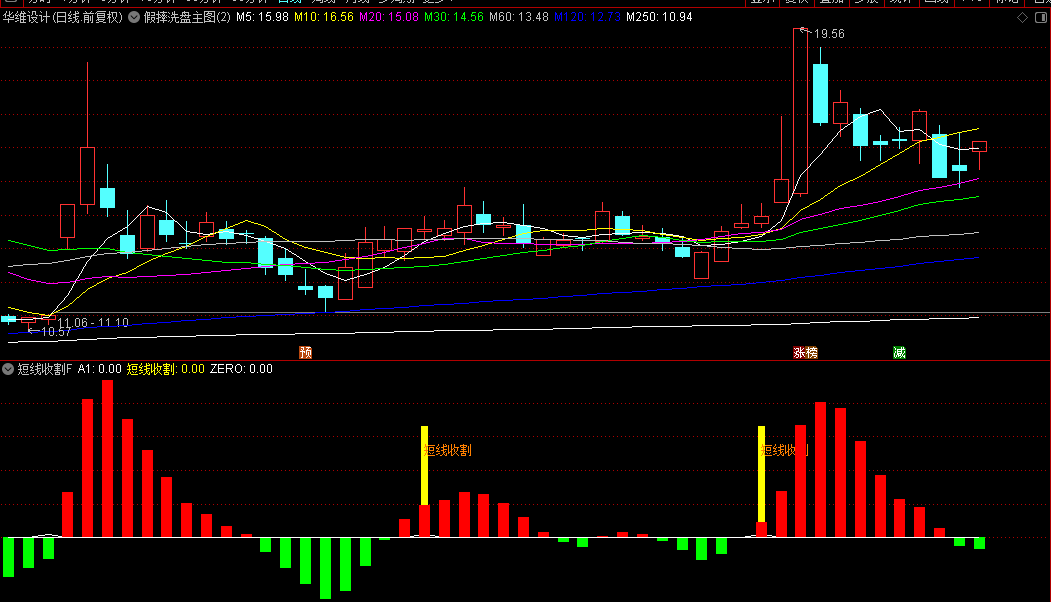
Task: Select the 华维设计(日线.前复权) title text
Action: tap(63, 17)
